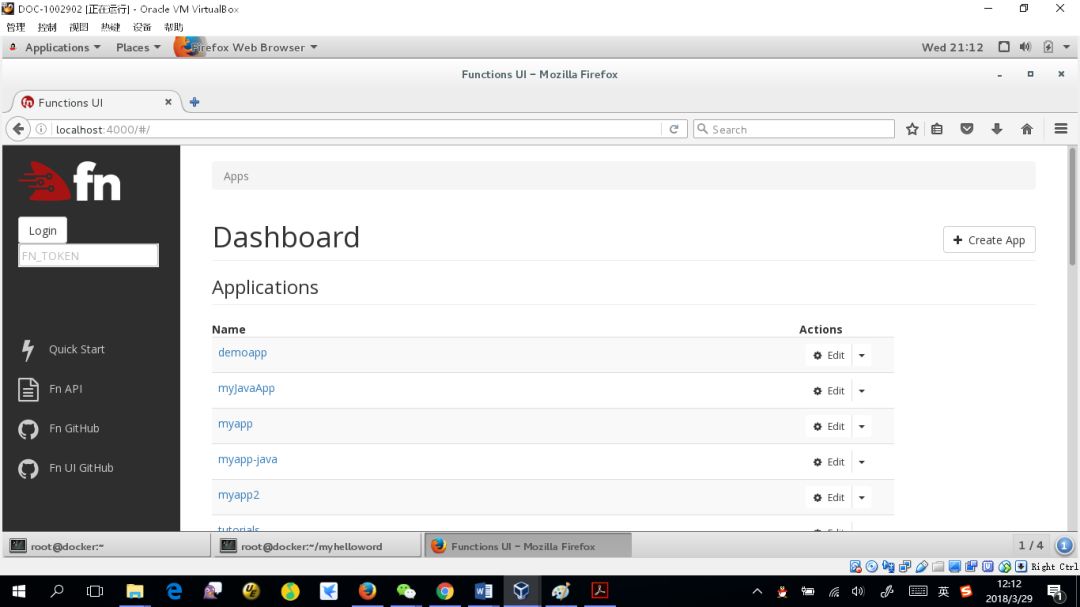Open the VirtualBox 设备 menu

click(x=142, y=28)
